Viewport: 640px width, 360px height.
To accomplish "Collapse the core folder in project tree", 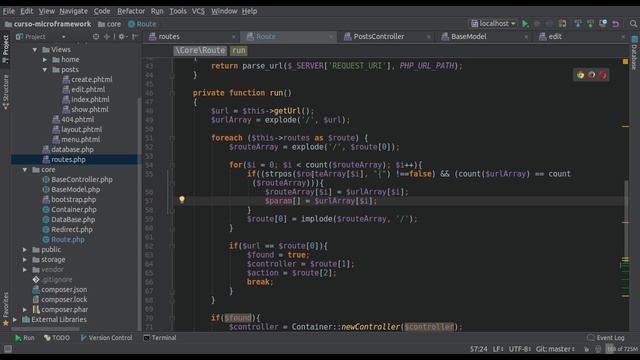I will [25, 169].
